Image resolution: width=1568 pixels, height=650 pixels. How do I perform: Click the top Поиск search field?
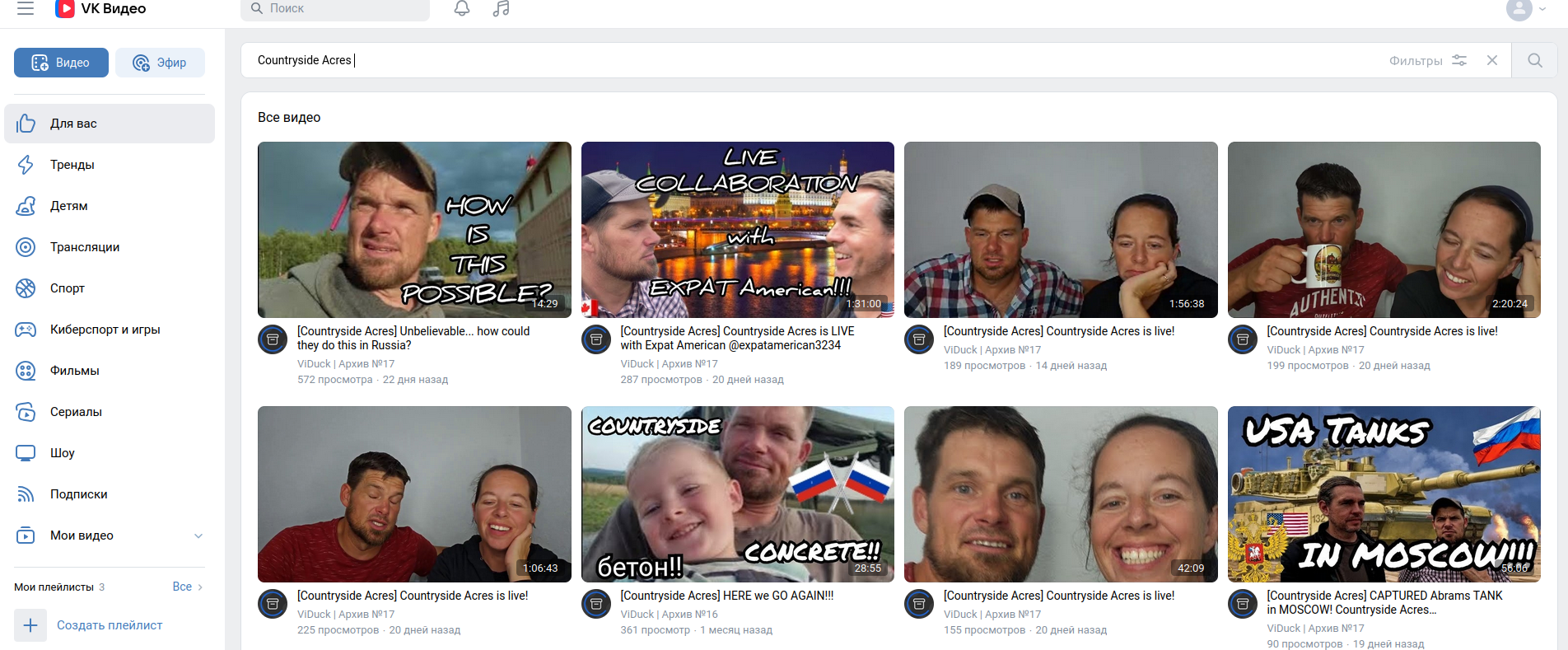click(x=335, y=8)
